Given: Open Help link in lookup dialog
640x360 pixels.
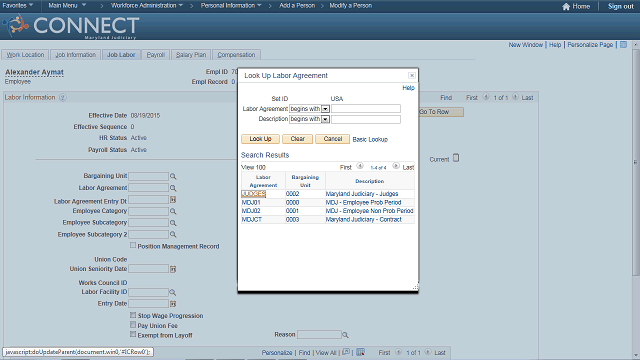Looking at the screenshot, I should (x=408, y=88).
